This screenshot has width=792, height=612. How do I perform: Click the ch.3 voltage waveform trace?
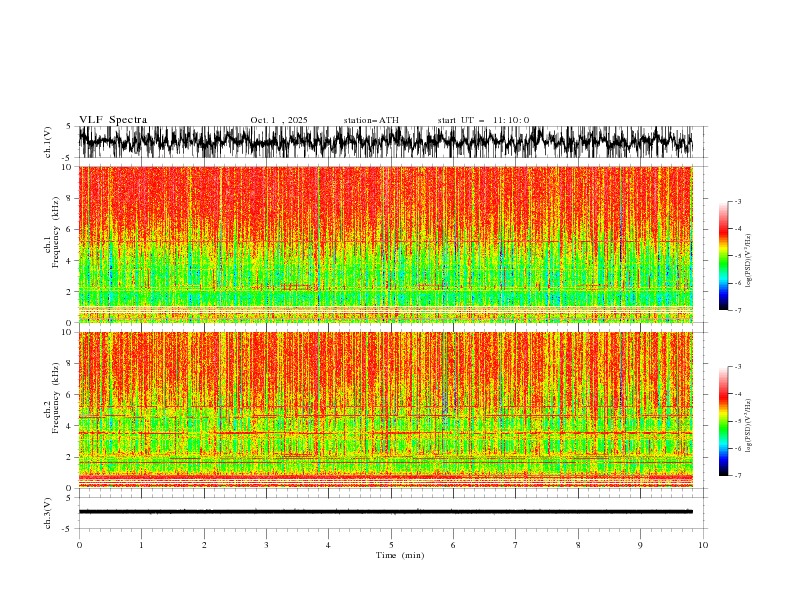pyautogui.click(x=385, y=512)
